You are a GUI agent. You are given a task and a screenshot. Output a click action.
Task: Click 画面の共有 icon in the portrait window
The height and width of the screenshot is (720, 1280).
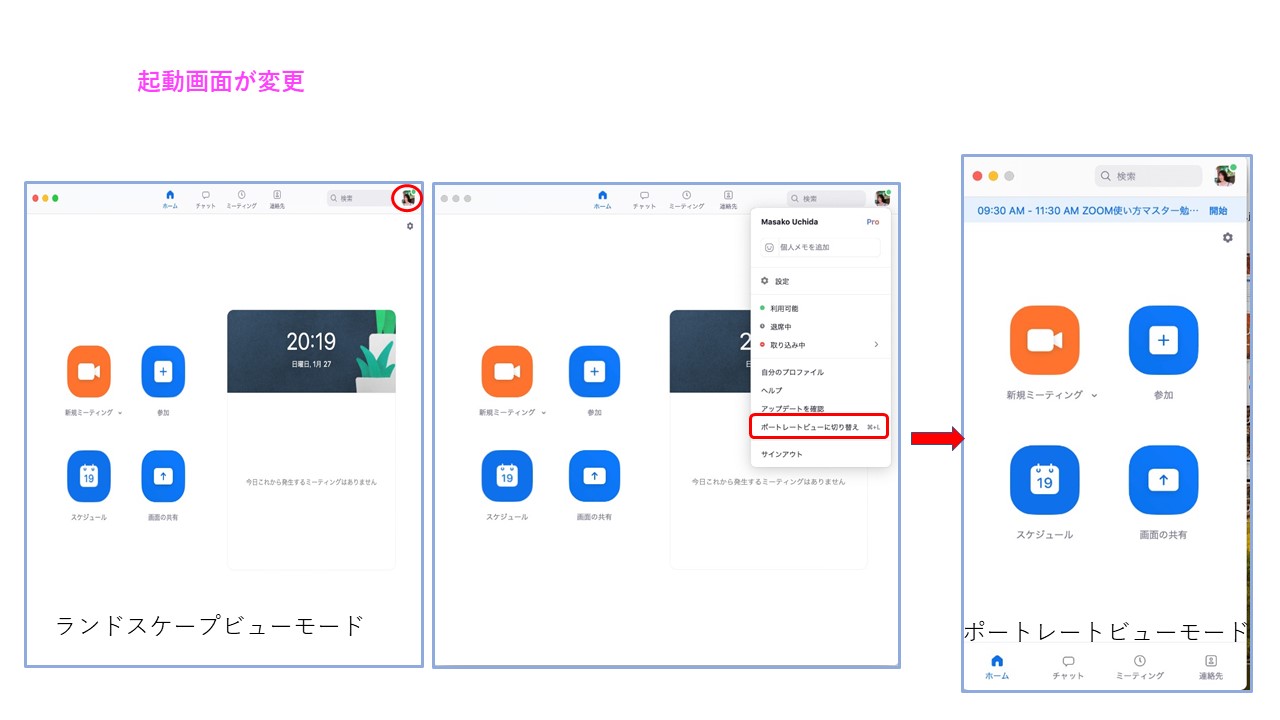tap(1163, 481)
